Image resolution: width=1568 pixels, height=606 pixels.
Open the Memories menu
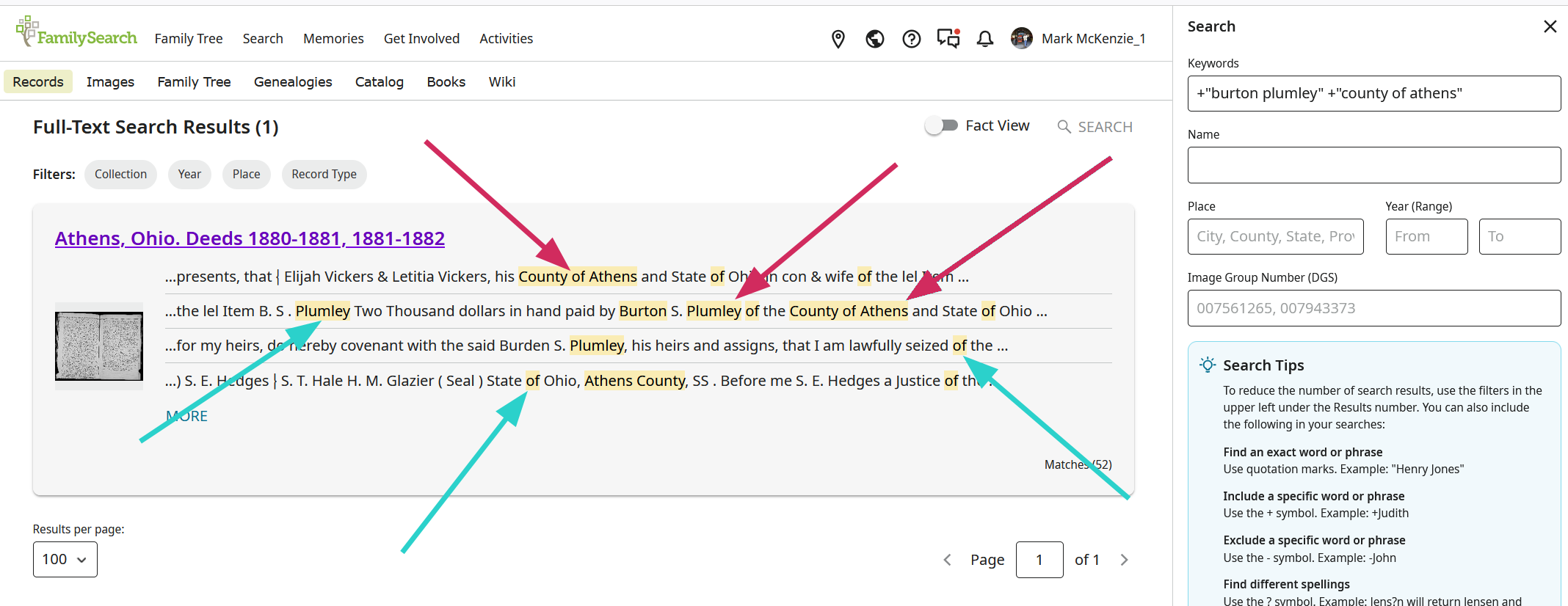click(x=333, y=39)
